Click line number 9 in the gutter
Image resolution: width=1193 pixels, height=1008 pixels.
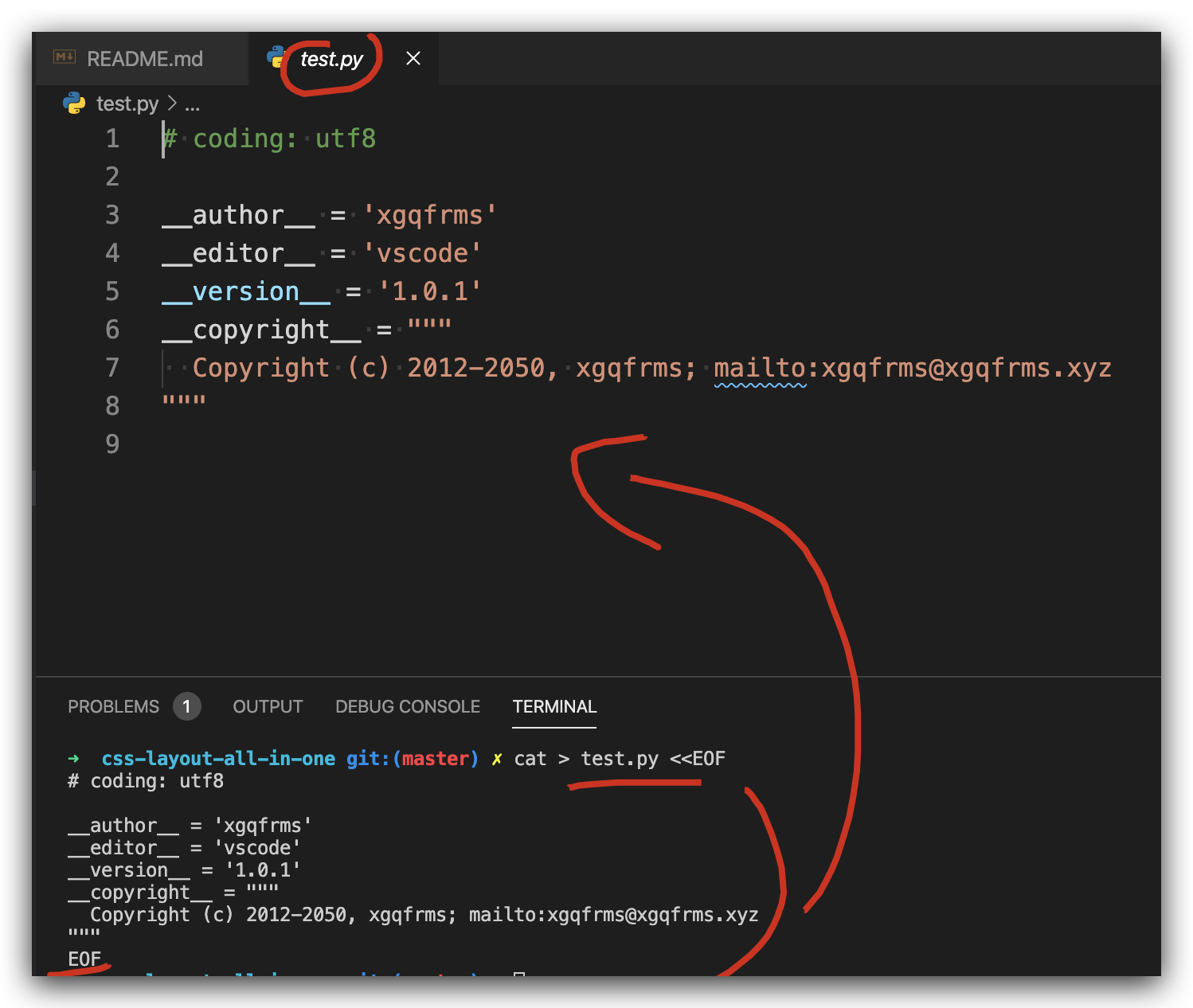tap(112, 444)
